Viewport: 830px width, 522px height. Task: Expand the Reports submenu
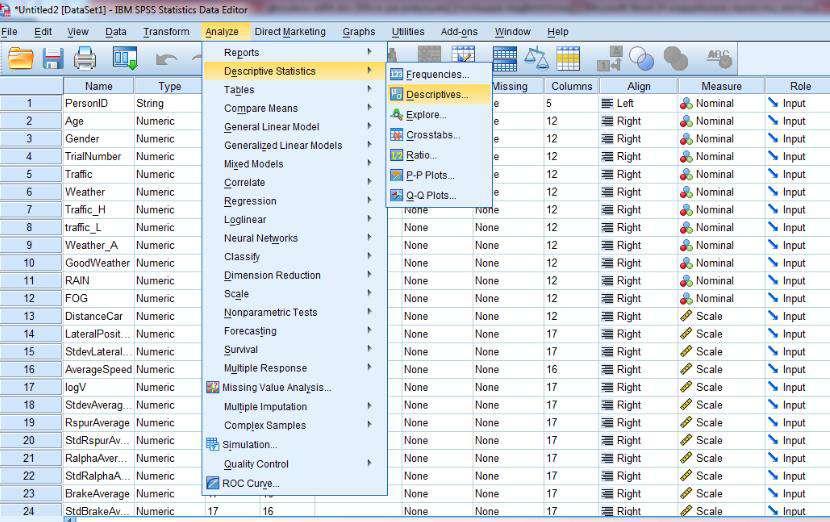294,52
